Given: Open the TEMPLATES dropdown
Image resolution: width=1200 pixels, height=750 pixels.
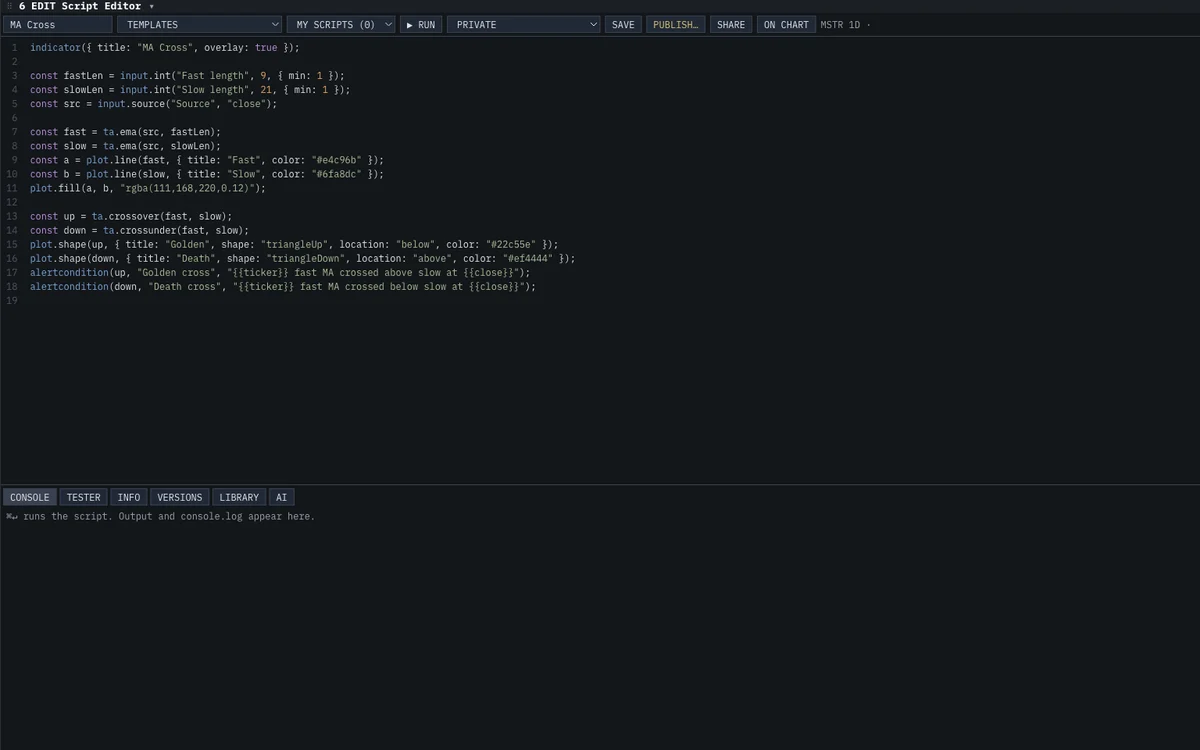Looking at the screenshot, I should (200, 24).
